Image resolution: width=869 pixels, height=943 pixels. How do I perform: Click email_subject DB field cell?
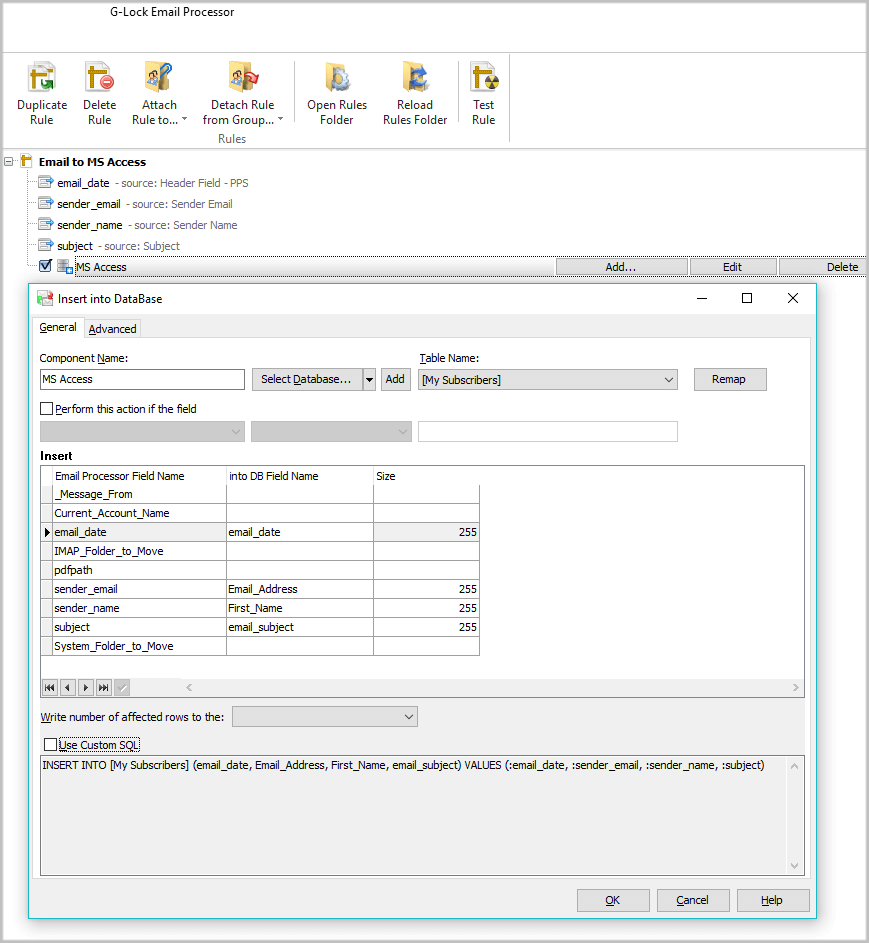[x=299, y=627]
